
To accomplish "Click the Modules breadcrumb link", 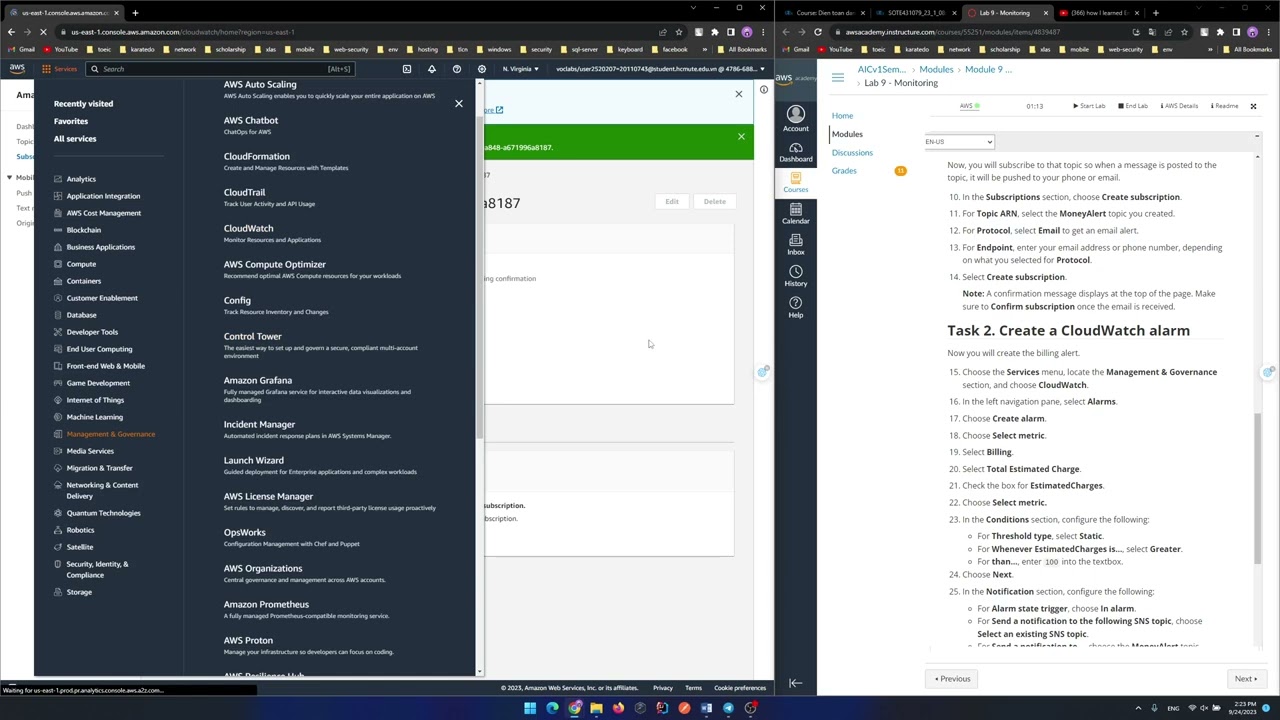I will point(936,69).
